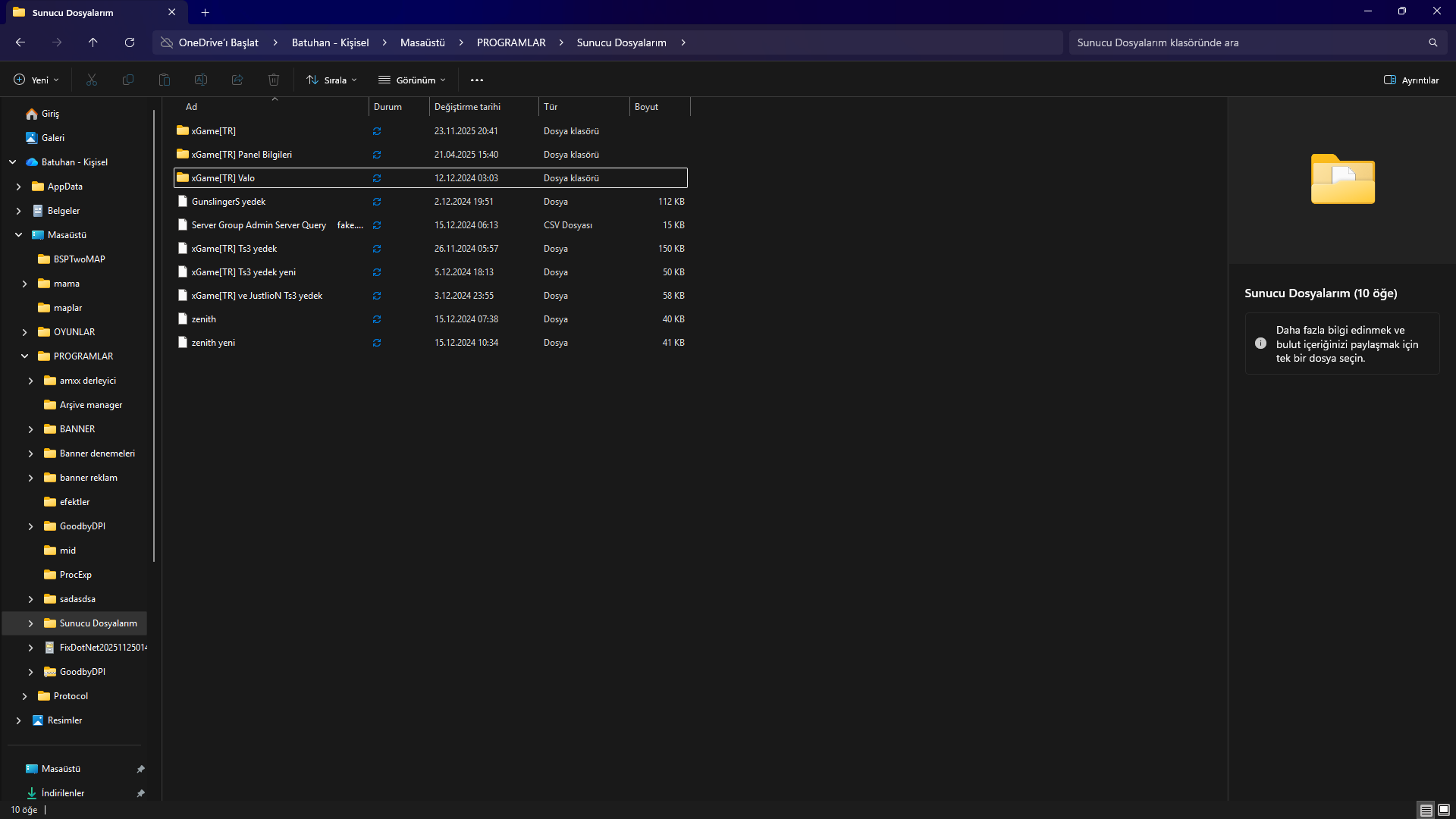Click OneDrive'ı Başlat in address bar

click(x=218, y=42)
